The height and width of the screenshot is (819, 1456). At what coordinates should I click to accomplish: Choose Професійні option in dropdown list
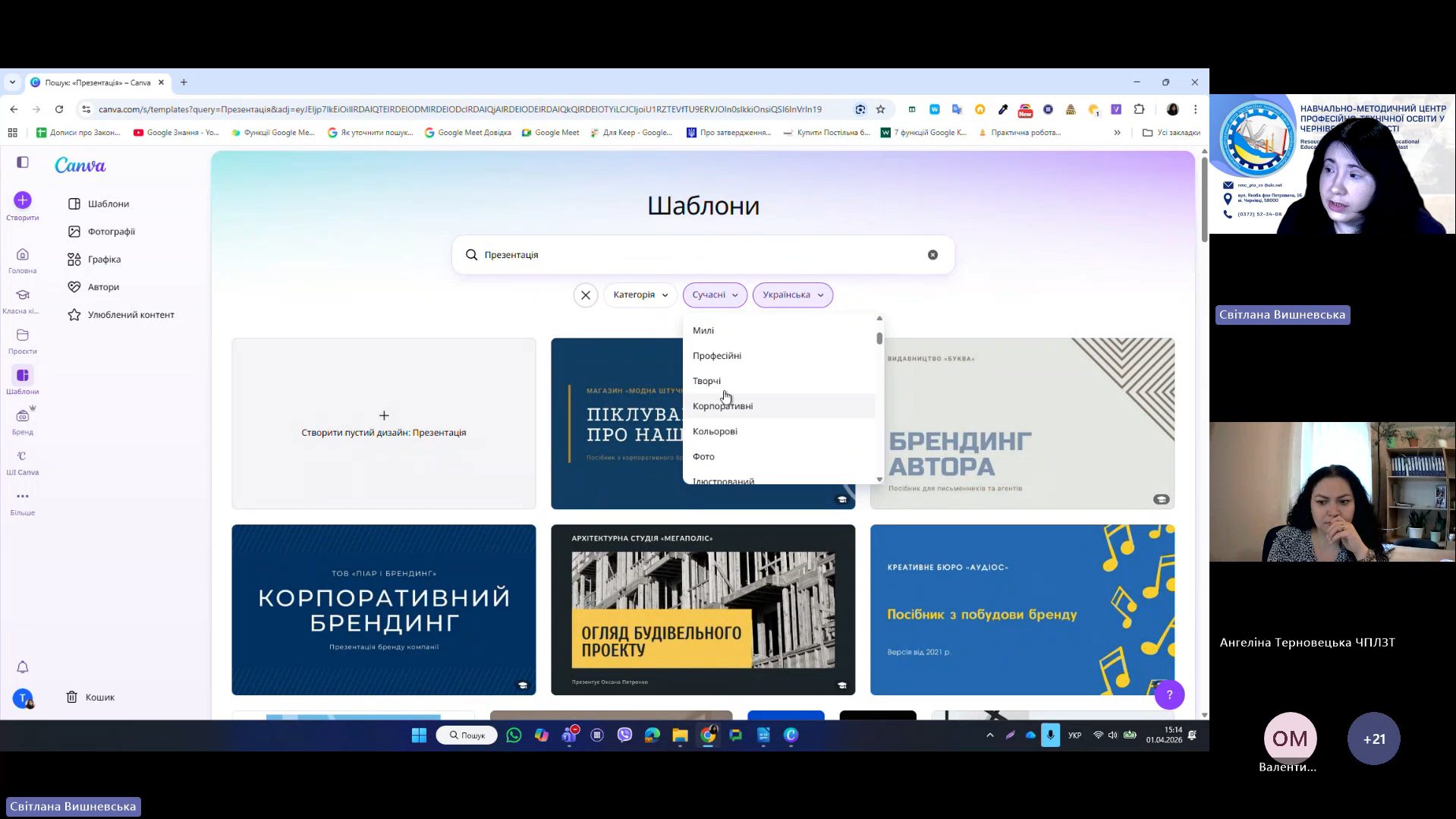pyautogui.click(x=716, y=356)
